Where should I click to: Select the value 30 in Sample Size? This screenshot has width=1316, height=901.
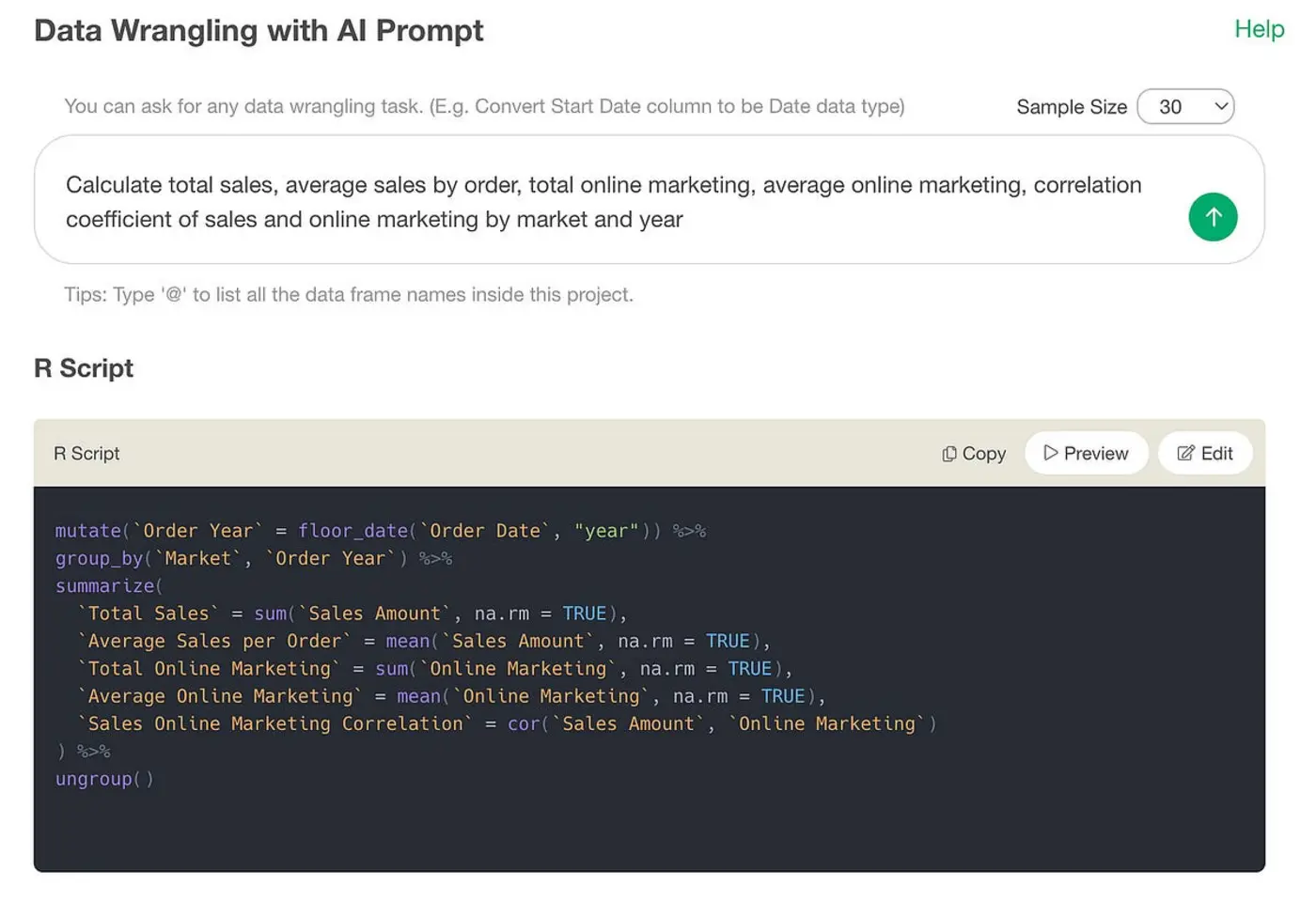tap(1172, 106)
